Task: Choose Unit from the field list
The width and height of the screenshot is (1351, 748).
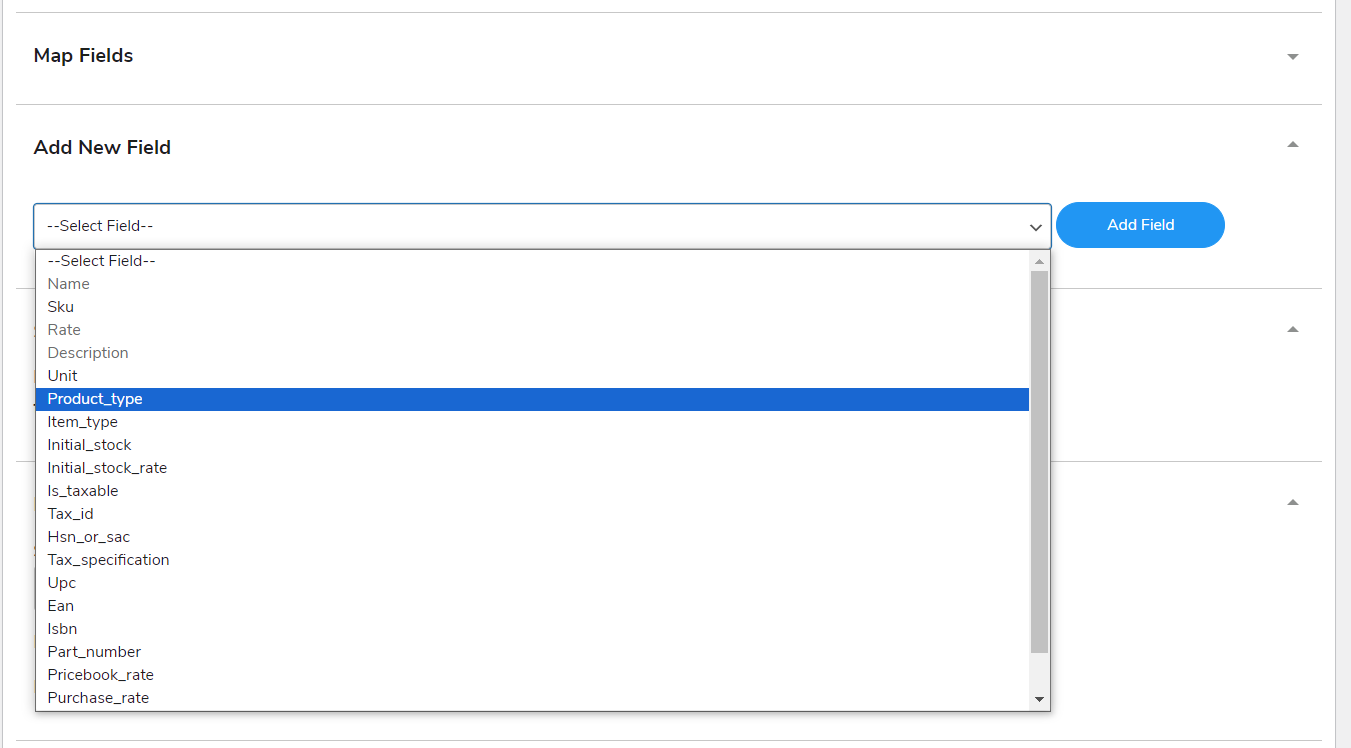Action: (62, 375)
